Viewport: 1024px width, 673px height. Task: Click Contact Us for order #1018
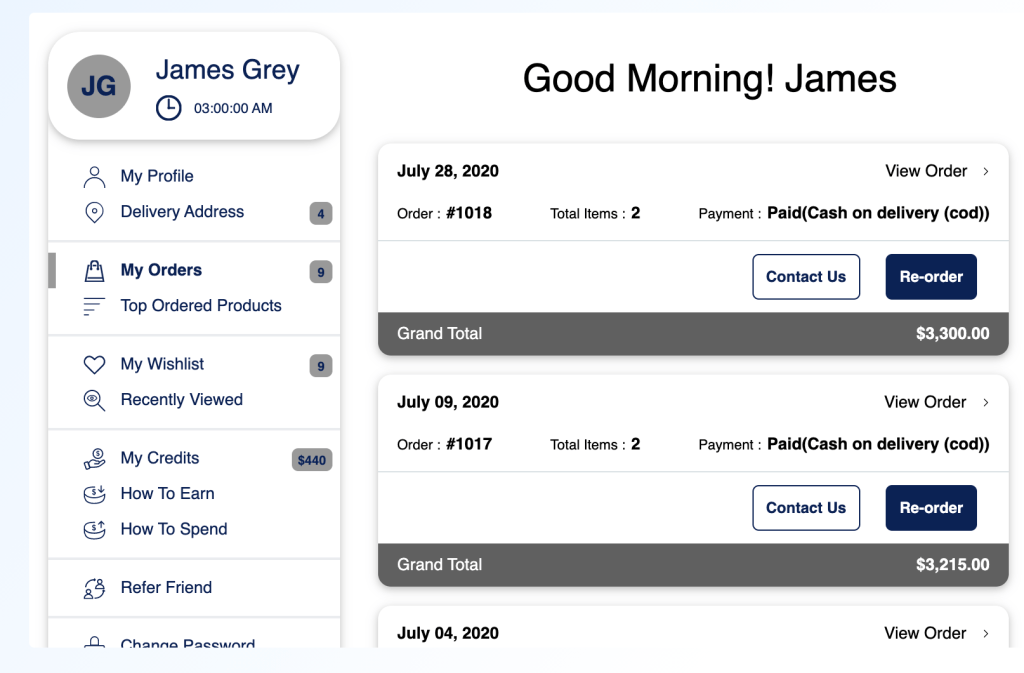click(x=806, y=277)
